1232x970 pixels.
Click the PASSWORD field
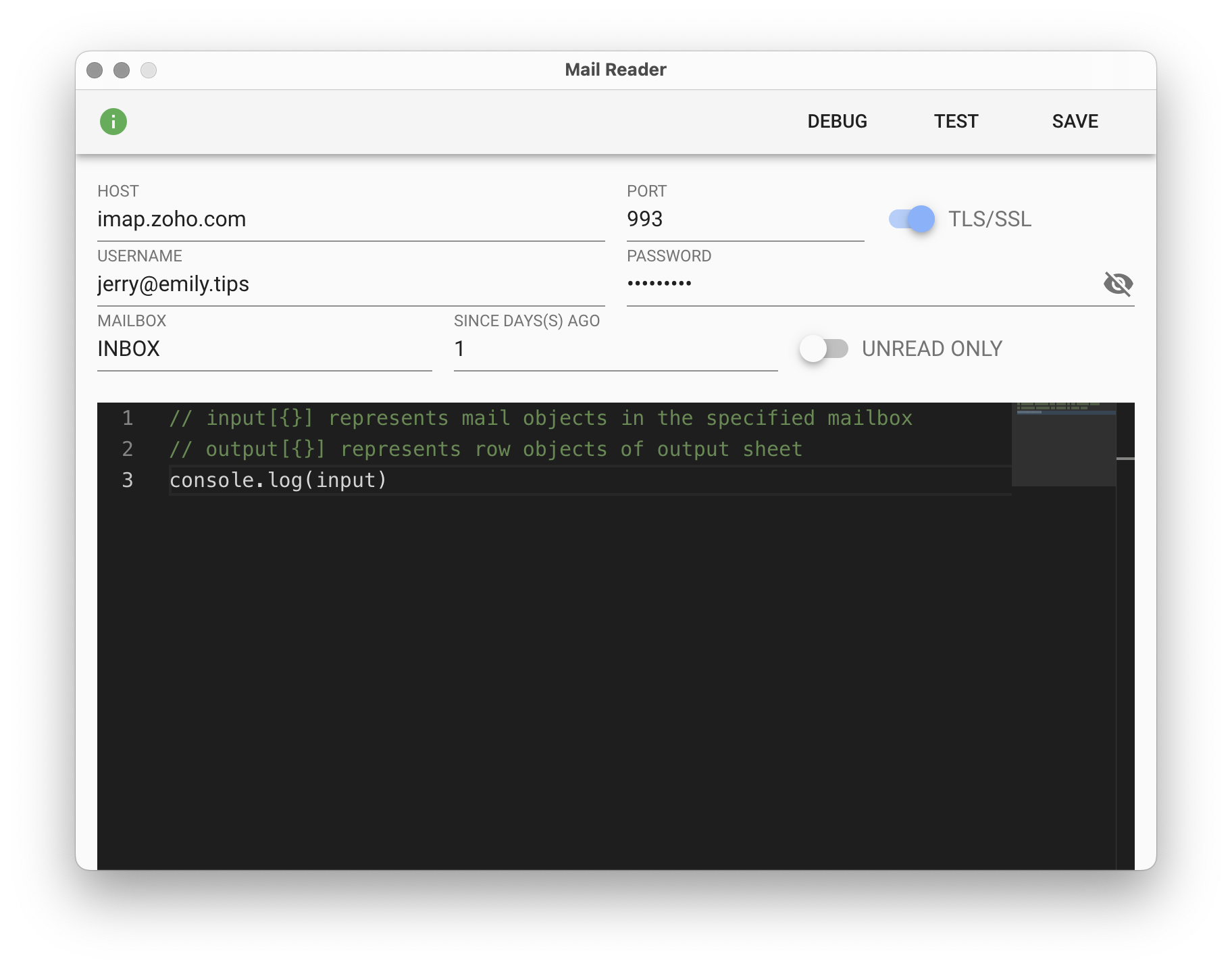858,284
